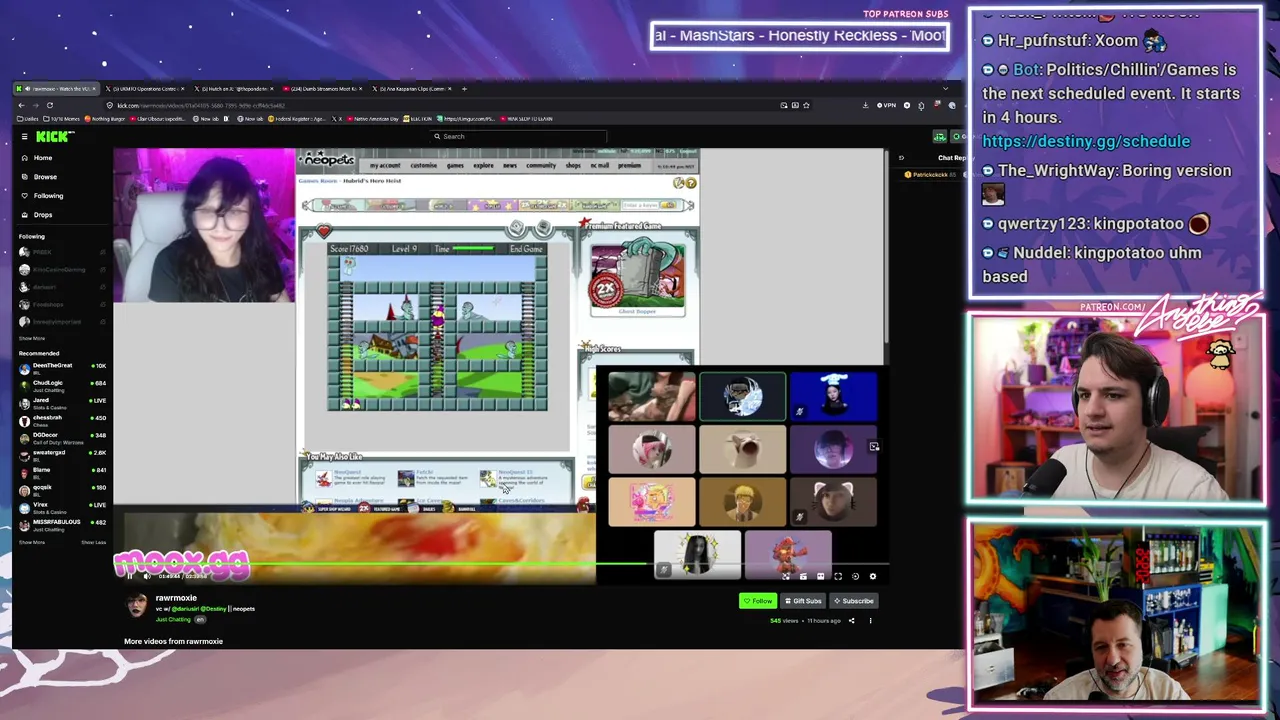Mute the Kick video volume icon
The width and height of the screenshot is (1280, 720).
pos(146,576)
